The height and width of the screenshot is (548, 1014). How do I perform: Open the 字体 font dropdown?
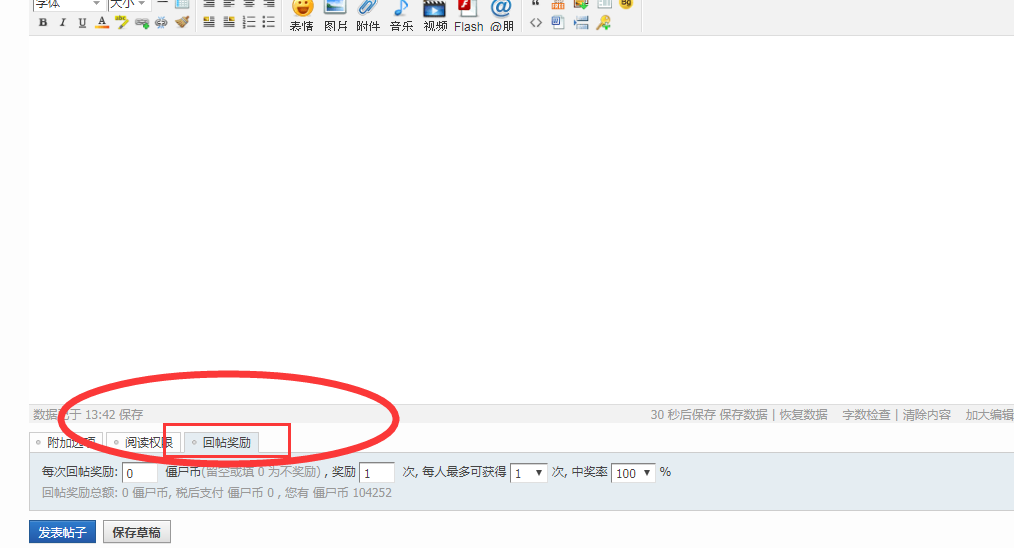(x=67, y=5)
